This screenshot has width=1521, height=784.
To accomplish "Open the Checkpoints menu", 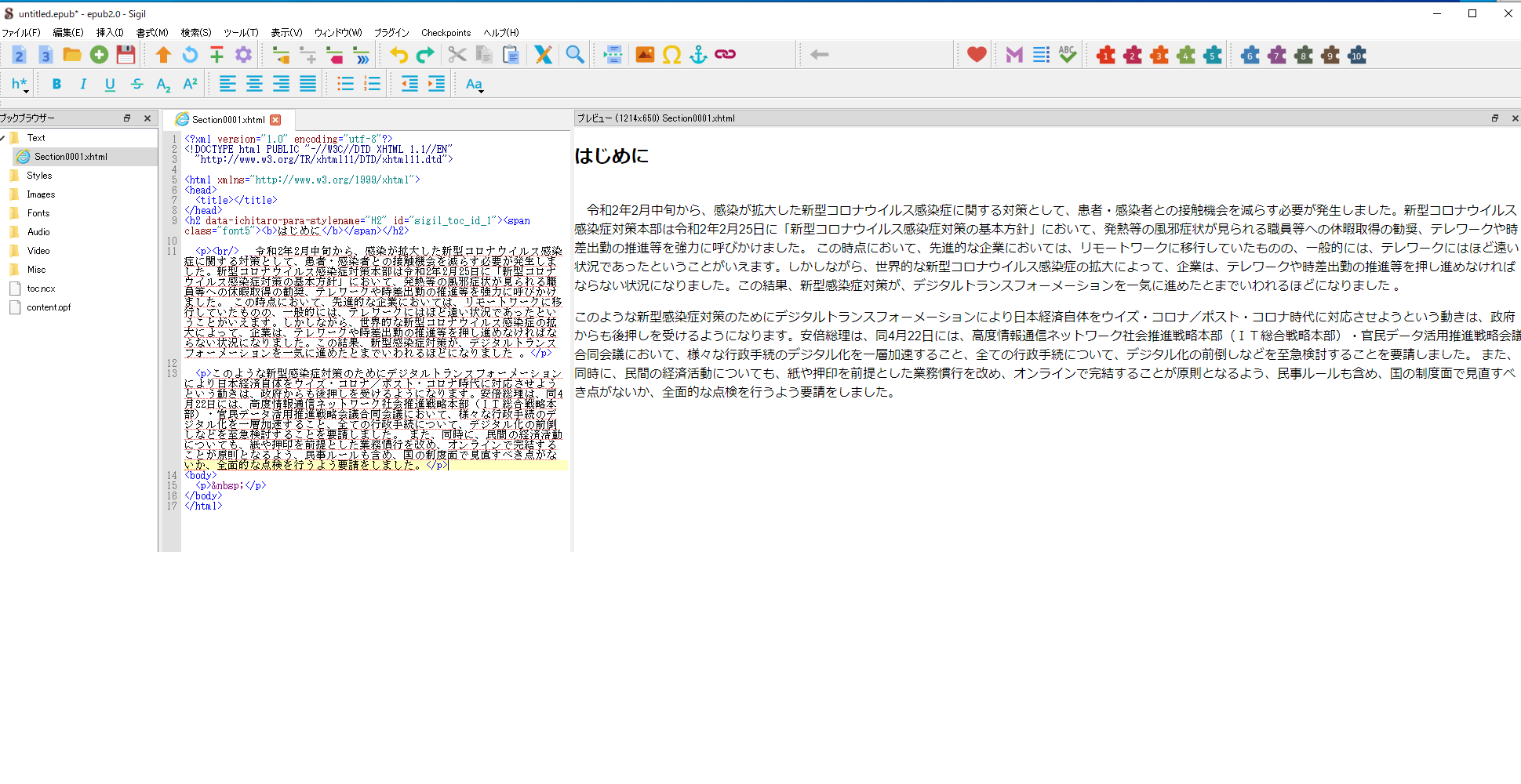I will click(x=446, y=33).
